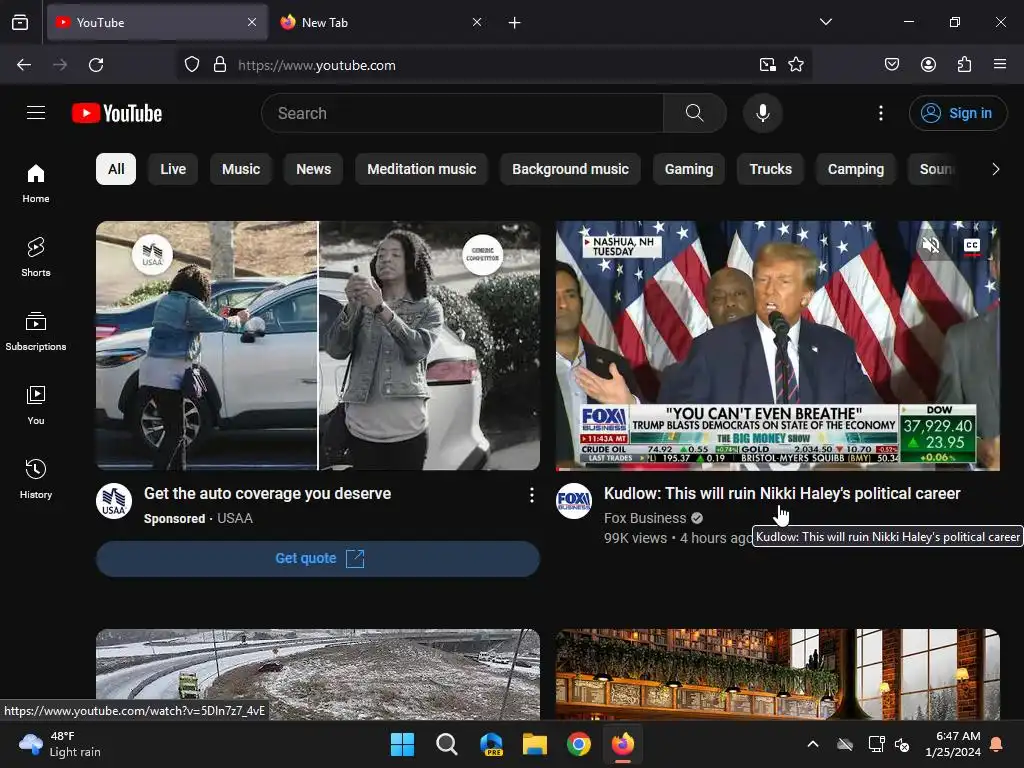Image resolution: width=1024 pixels, height=768 pixels.
Task: Open Firefox account icon
Action: 928,64
